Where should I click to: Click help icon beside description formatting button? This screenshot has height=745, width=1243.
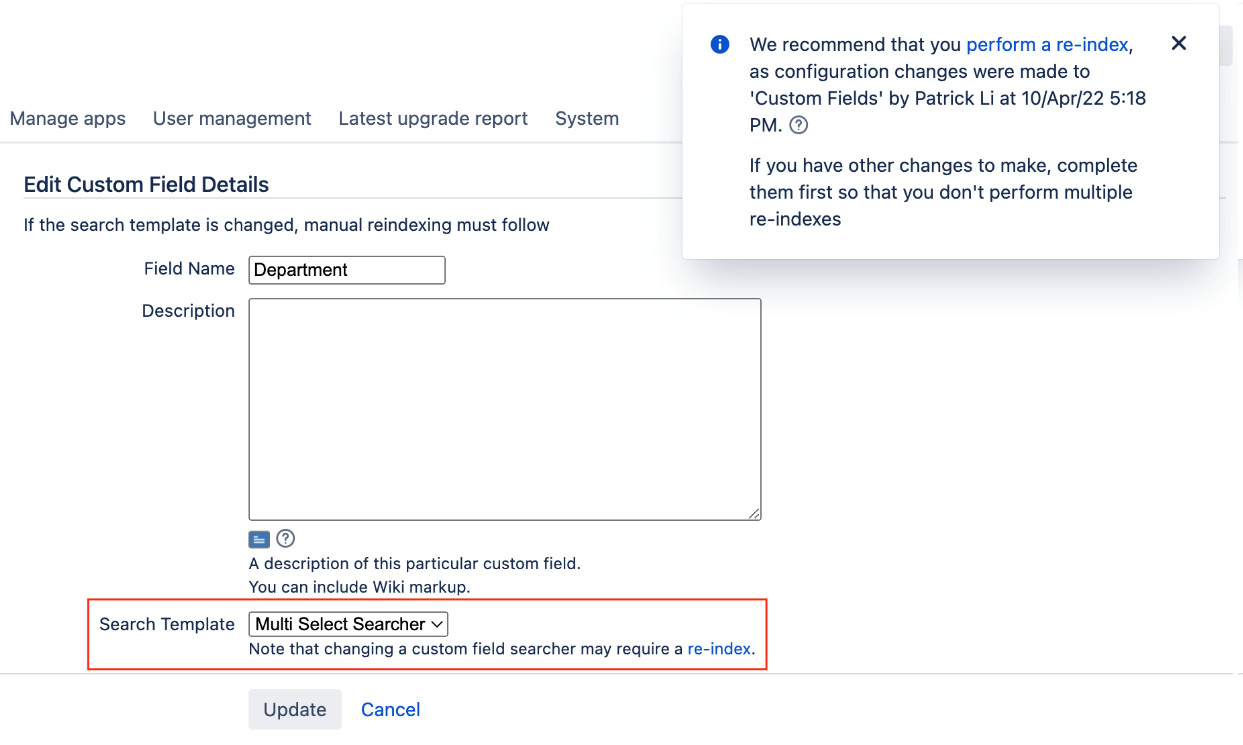285,539
